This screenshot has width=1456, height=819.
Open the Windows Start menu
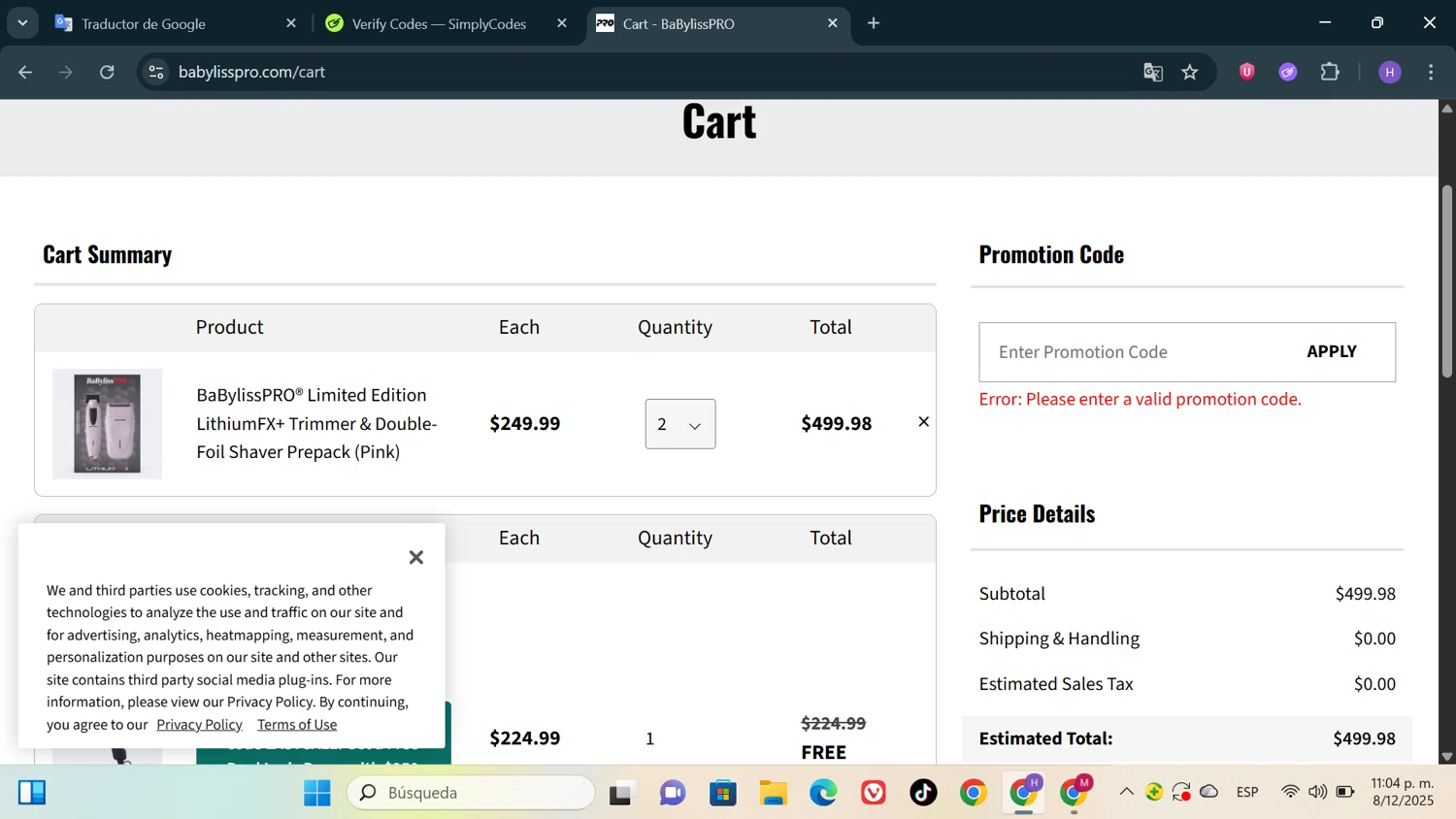(x=317, y=793)
